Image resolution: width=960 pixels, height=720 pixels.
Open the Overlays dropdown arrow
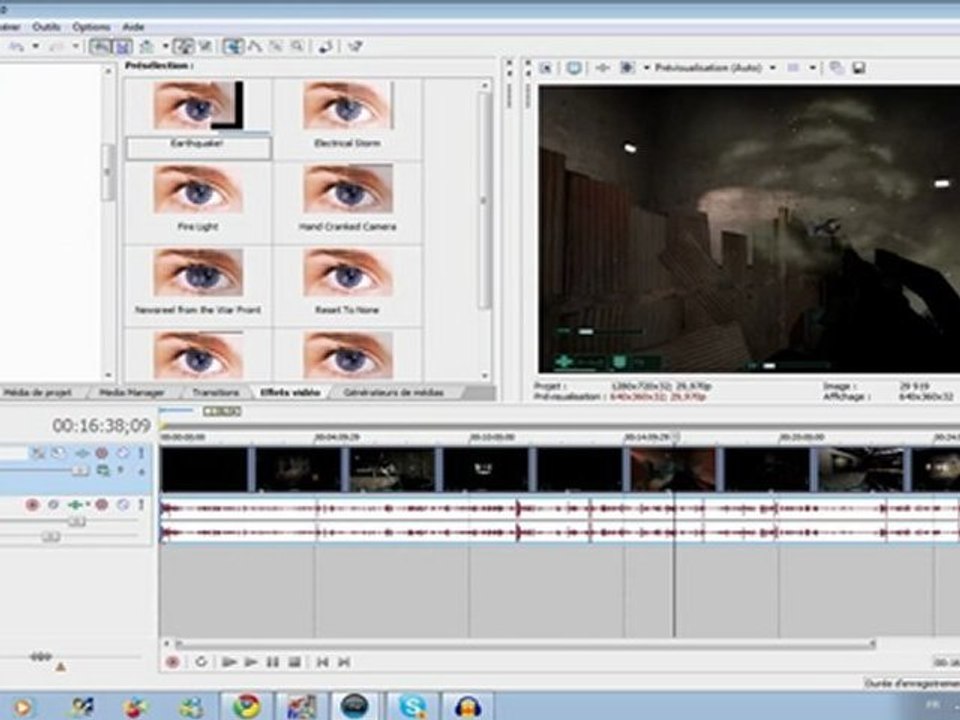[x=813, y=67]
